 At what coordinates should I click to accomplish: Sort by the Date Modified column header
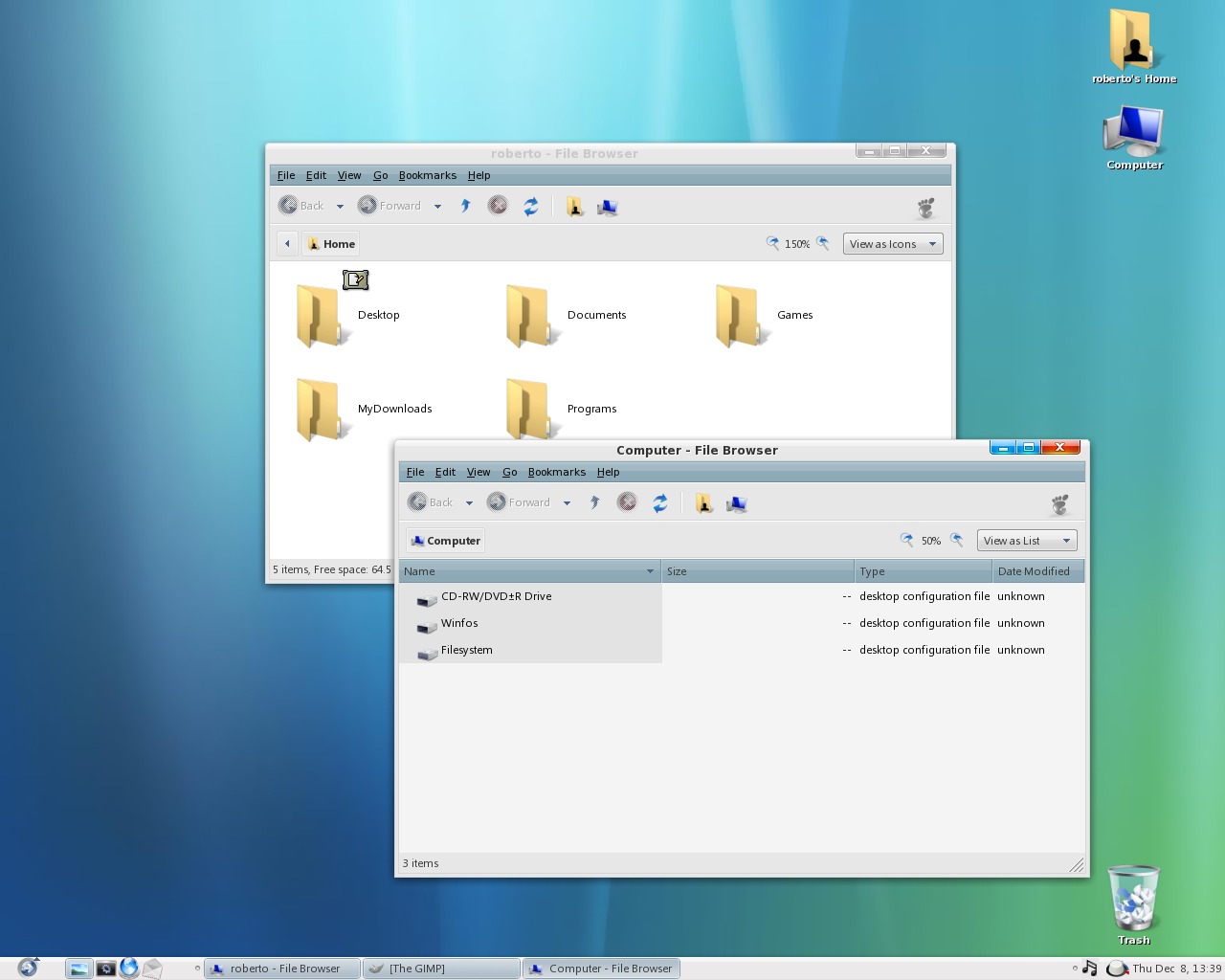coord(1038,571)
